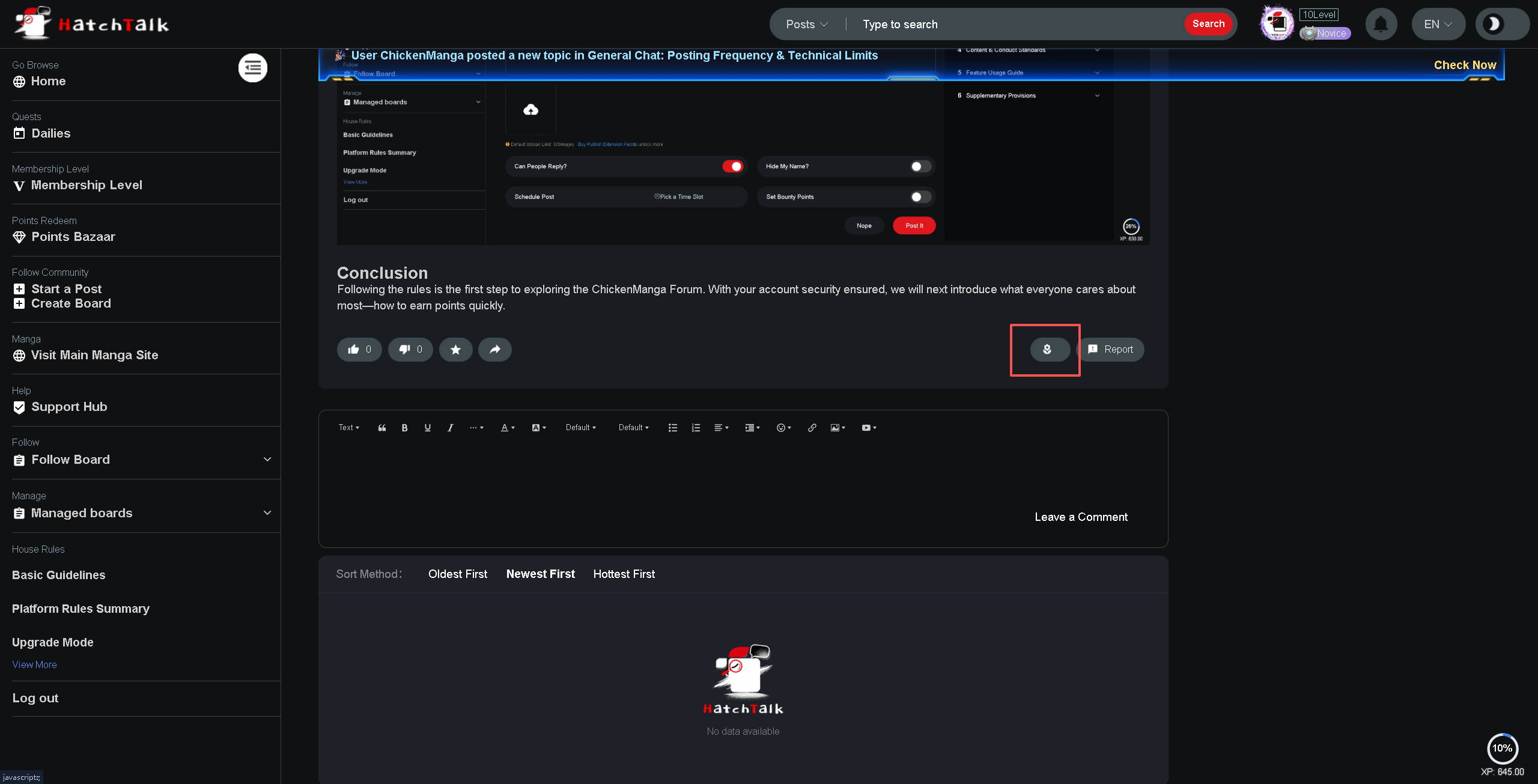Open the Posts search-type dropdown

pyautogui.click(x=807, y=24)
